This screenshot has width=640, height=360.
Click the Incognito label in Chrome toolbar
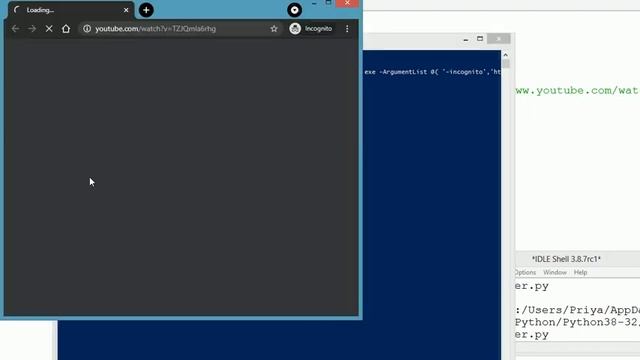pyautogui.click(x=318, y=29)
